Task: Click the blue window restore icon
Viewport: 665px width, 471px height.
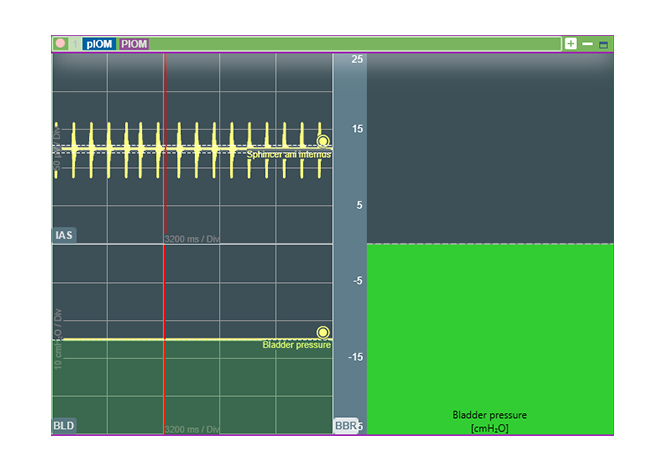Action: tap(603, 44)
